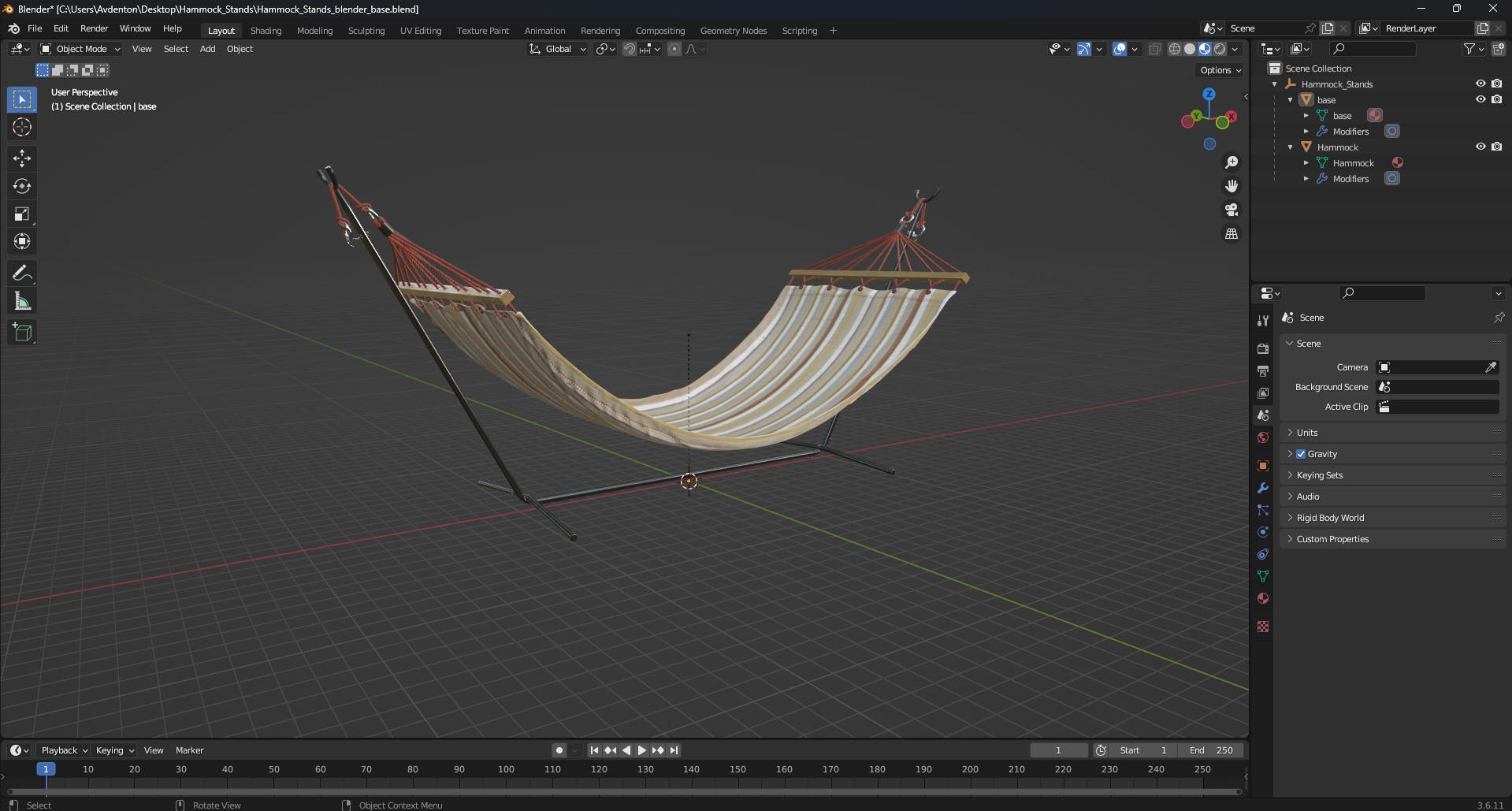Viewport: 1512px width, 811px height.
Task: Hide the Hammock_Stands collection with eye icon
Action: 1480,84
